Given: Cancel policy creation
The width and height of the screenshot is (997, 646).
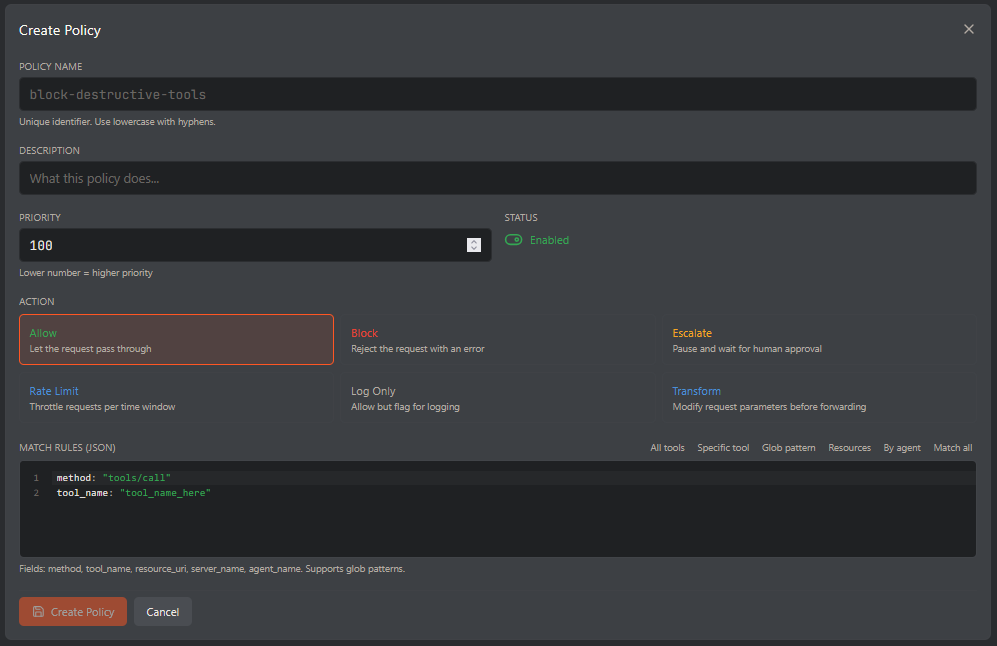Looking at the screenshot, I should pyautogui.click(x=162, y=611).
